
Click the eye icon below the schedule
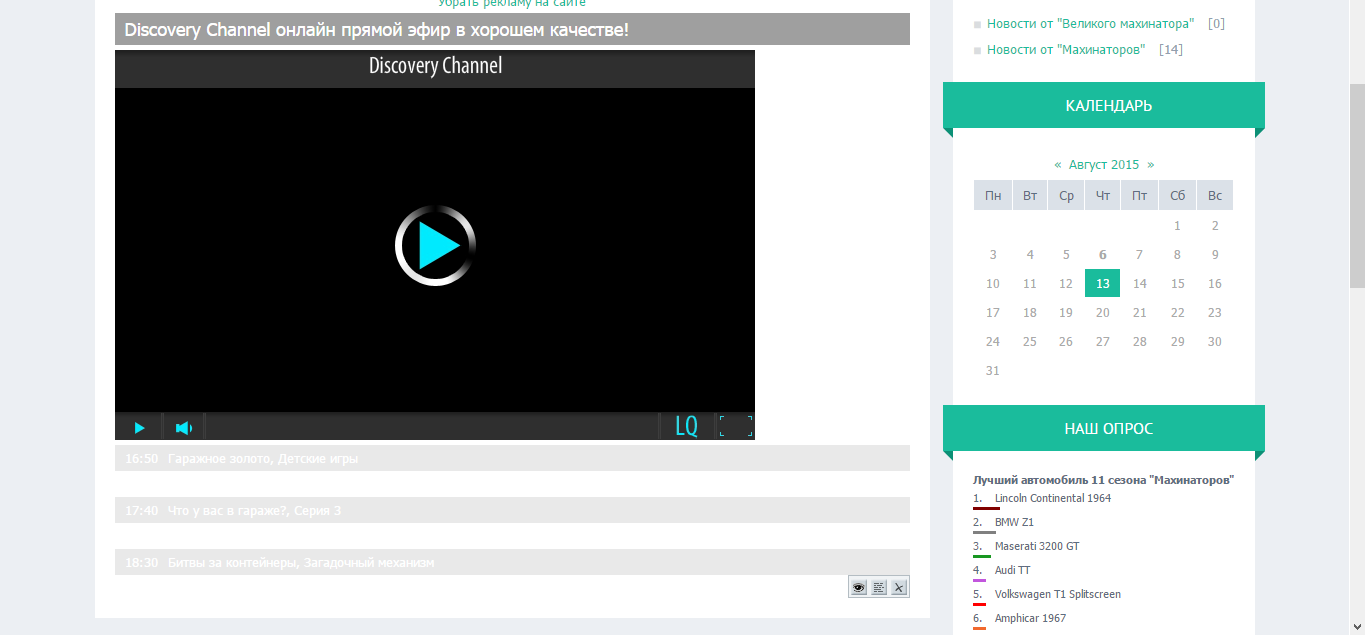pyautogui.click(x=858, y=587)
